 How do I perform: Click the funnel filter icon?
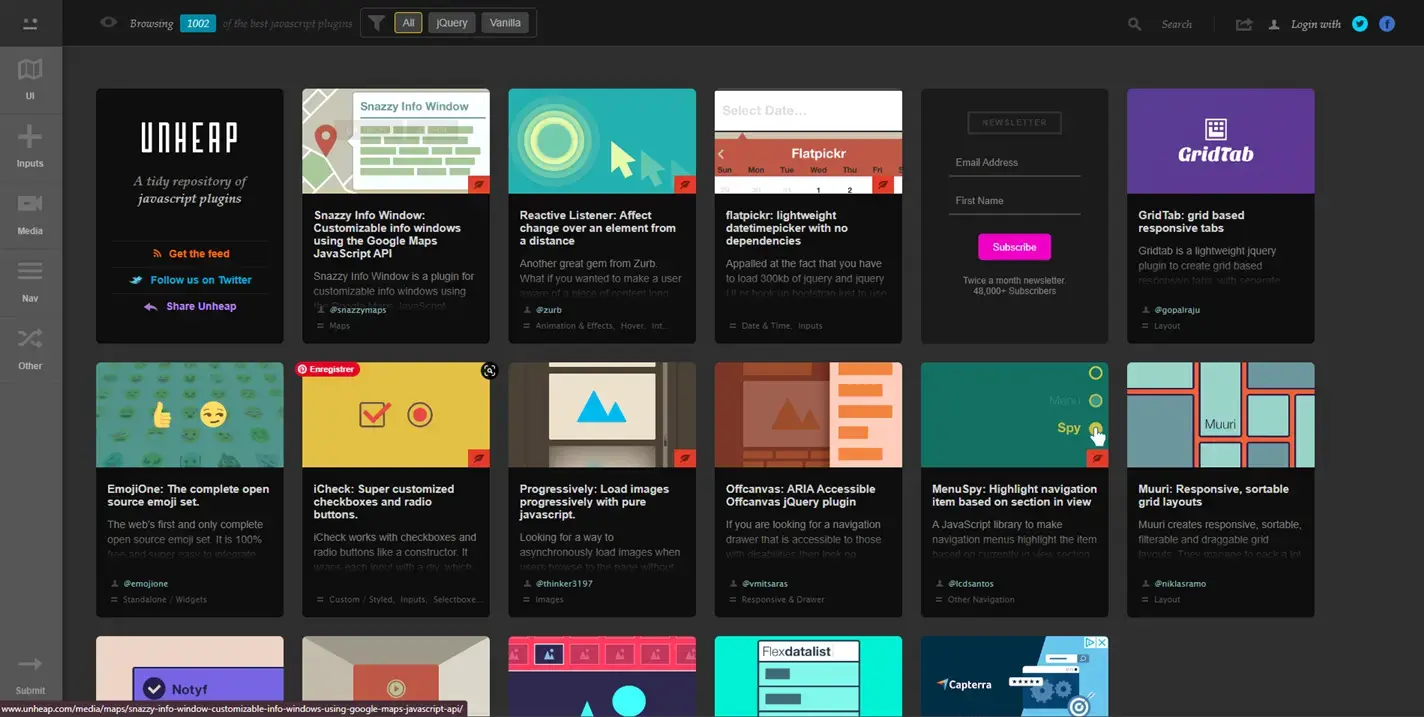[x=376, y=23]
